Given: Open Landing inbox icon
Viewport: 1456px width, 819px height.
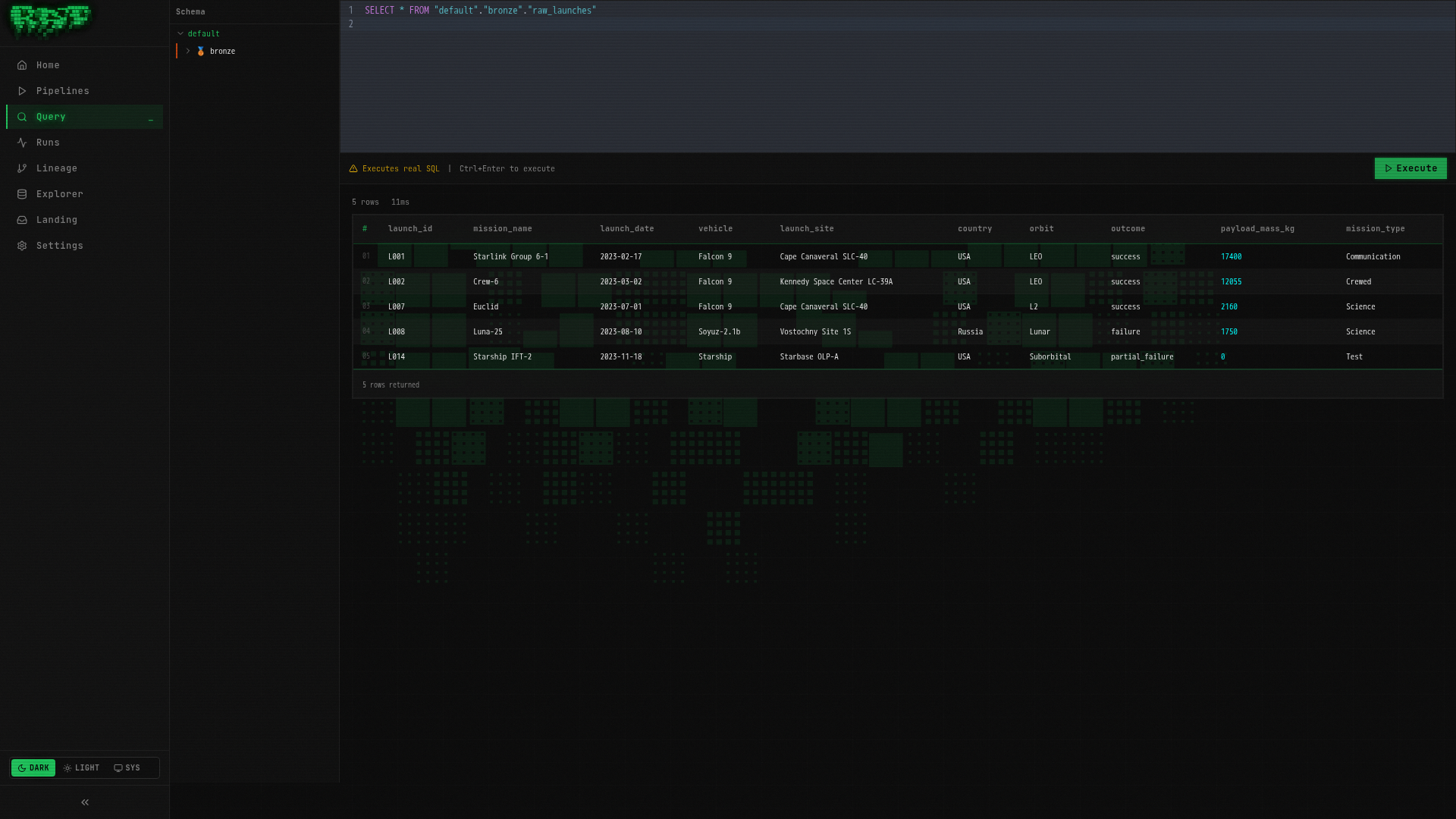Looking at the screenshot, I should click(x=22, y=220).
